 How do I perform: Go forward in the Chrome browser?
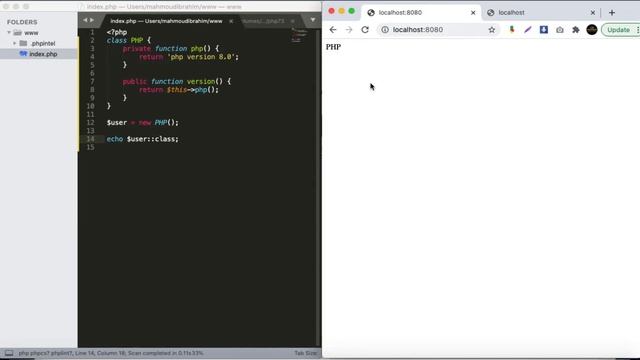[349, 29]
